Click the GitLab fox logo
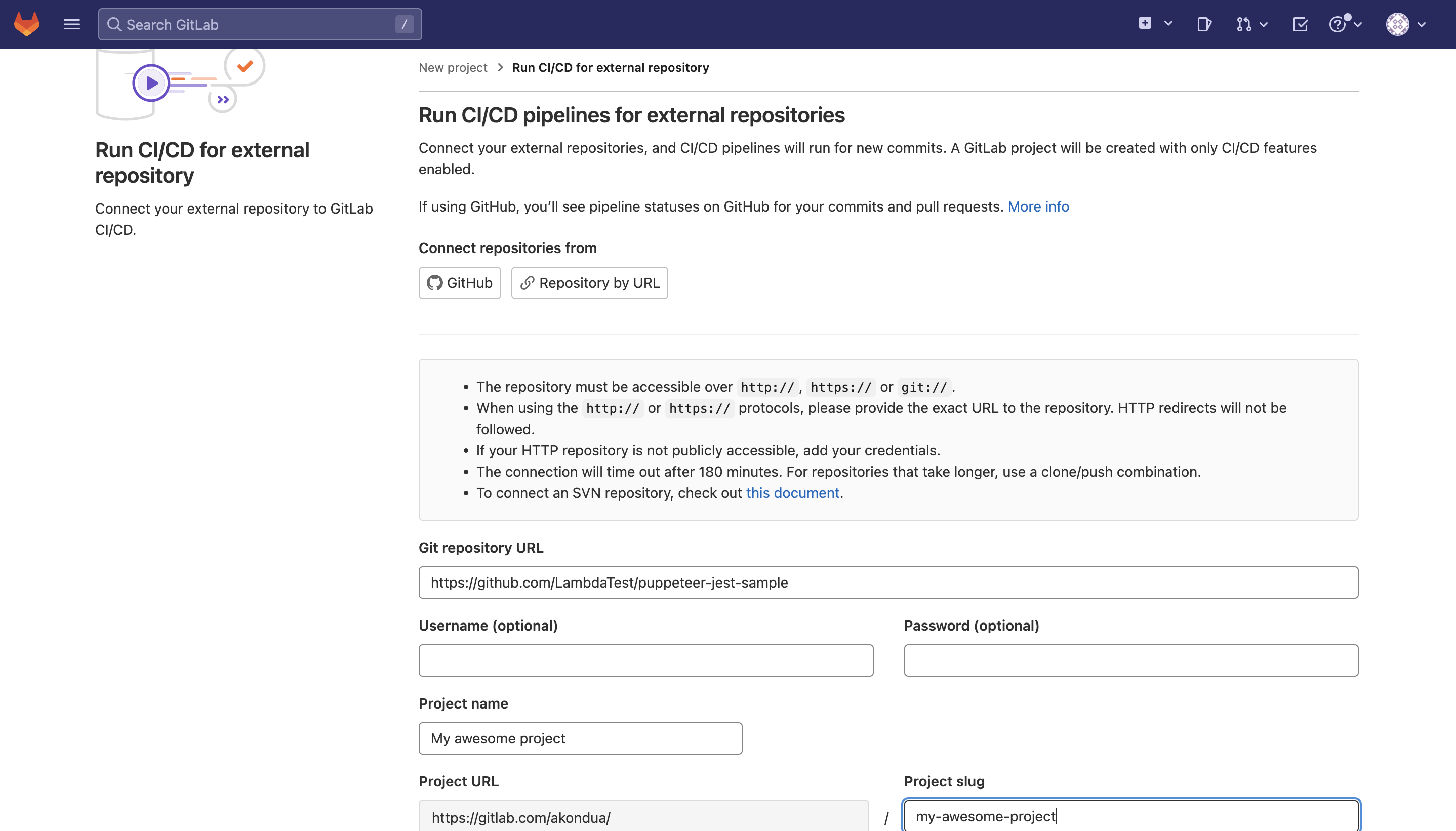This screenshot has height=831, width=1456. pyautogui.click(x=27, y=24)
